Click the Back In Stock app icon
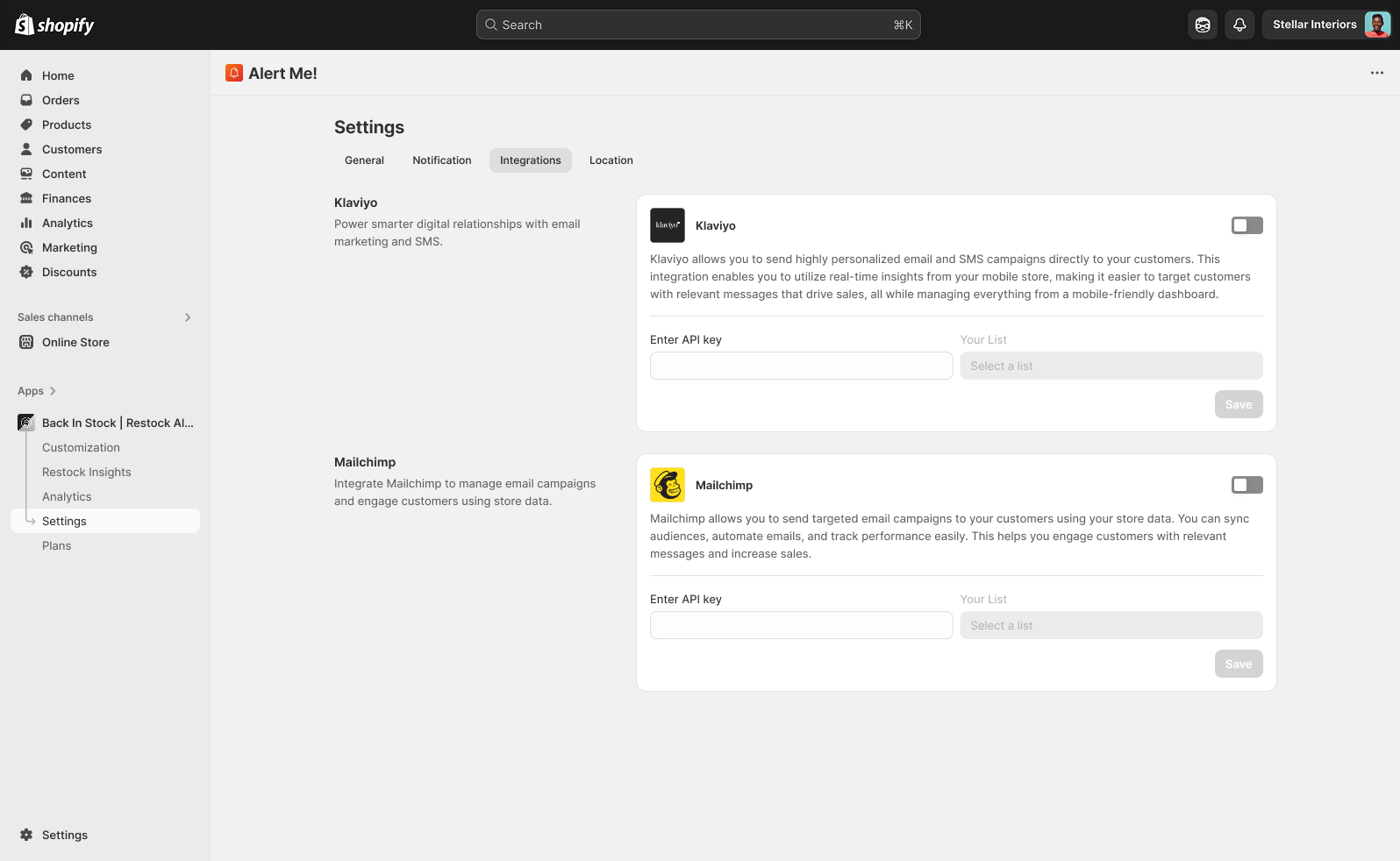The image size is (1400, 861). pyautogui.click(x=26, y=423)
